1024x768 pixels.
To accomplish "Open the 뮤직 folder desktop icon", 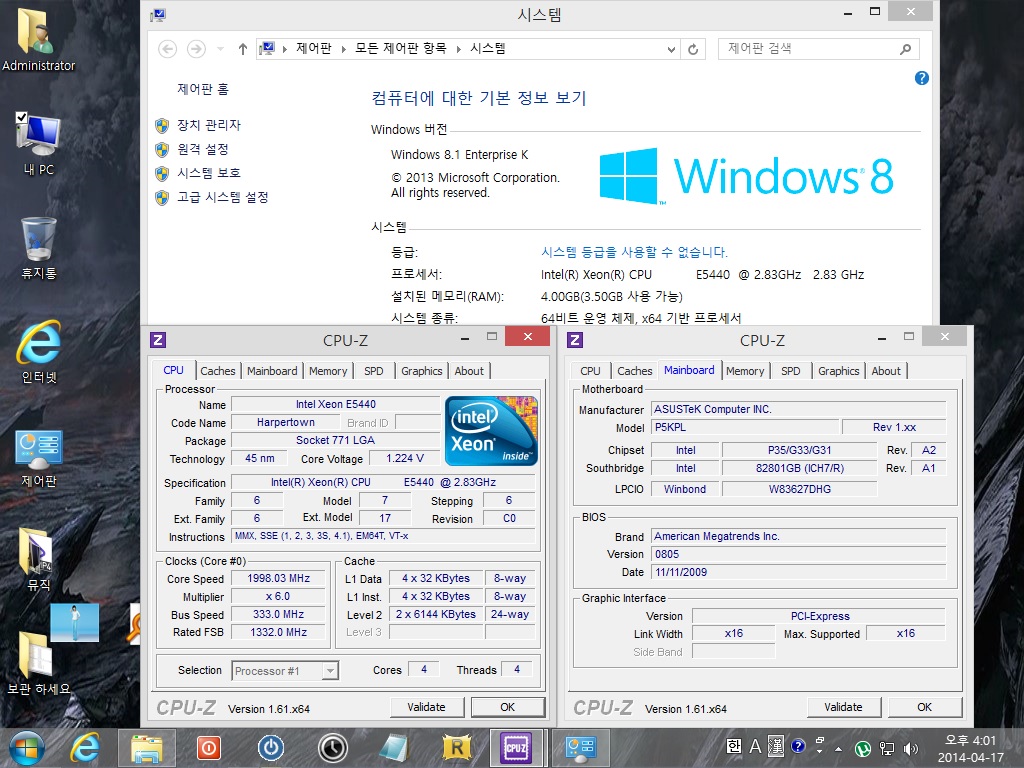I will (x=38, y=559).
